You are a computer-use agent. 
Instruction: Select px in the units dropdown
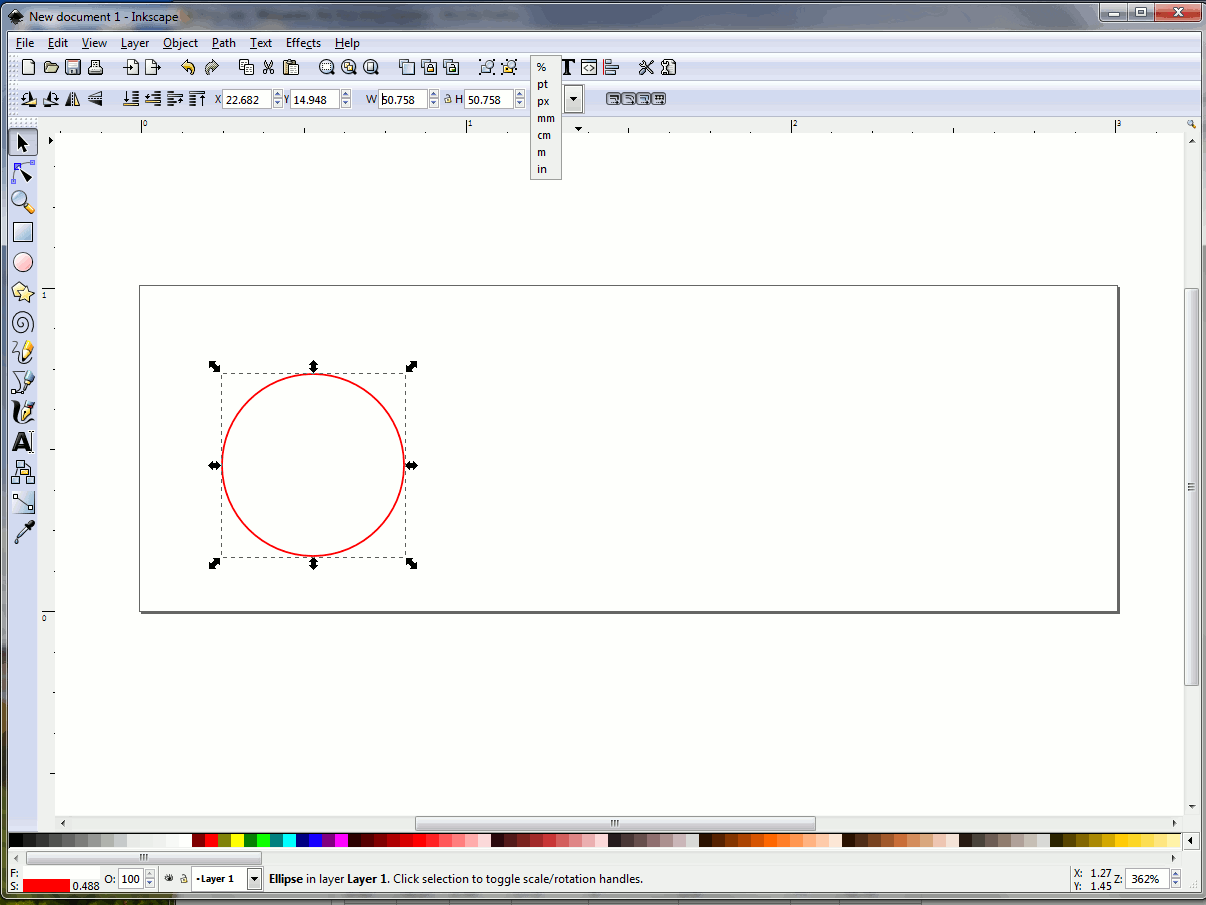coord(543,101)
